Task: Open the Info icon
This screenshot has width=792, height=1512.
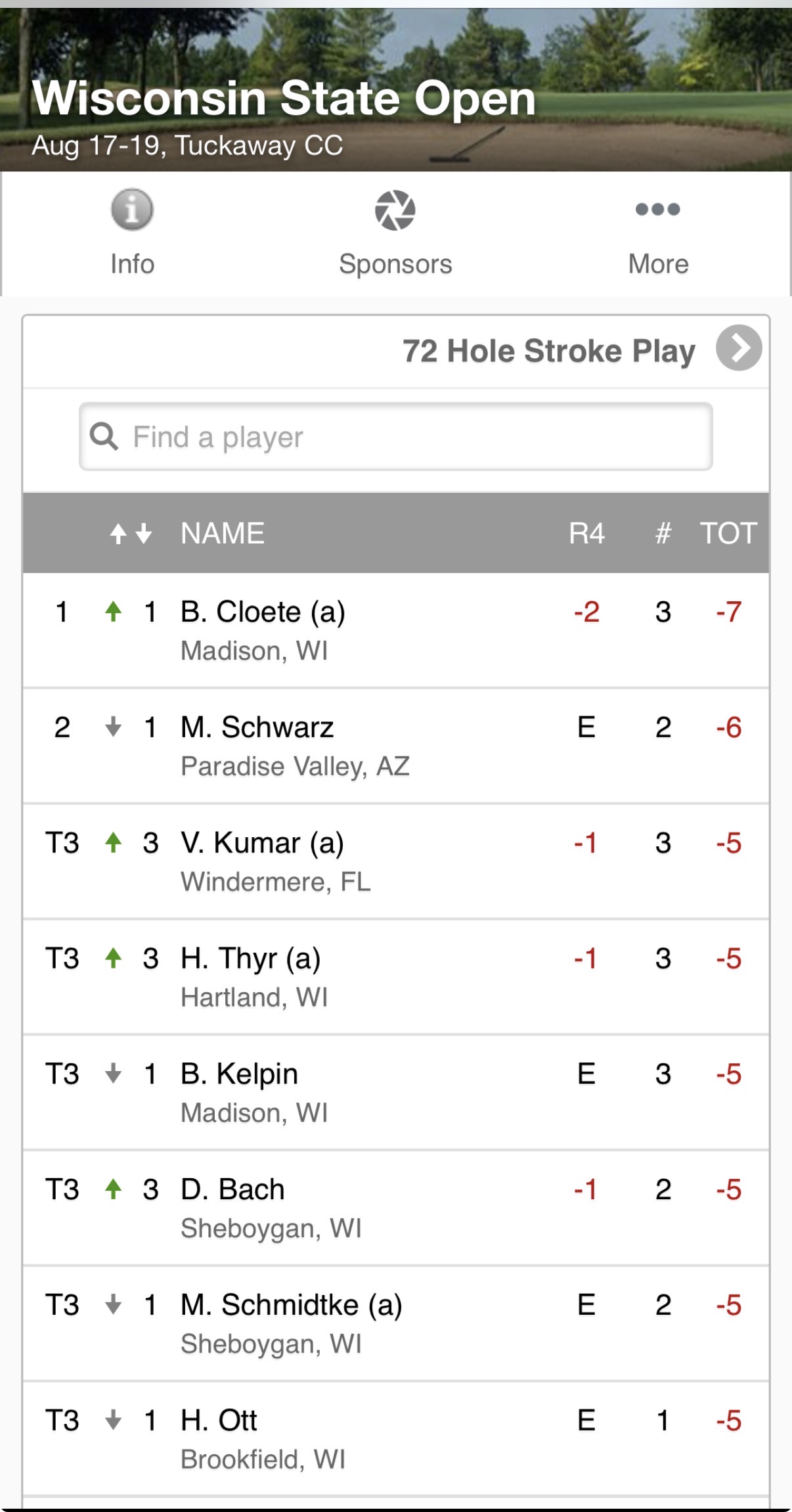Action: click(132, 210)
